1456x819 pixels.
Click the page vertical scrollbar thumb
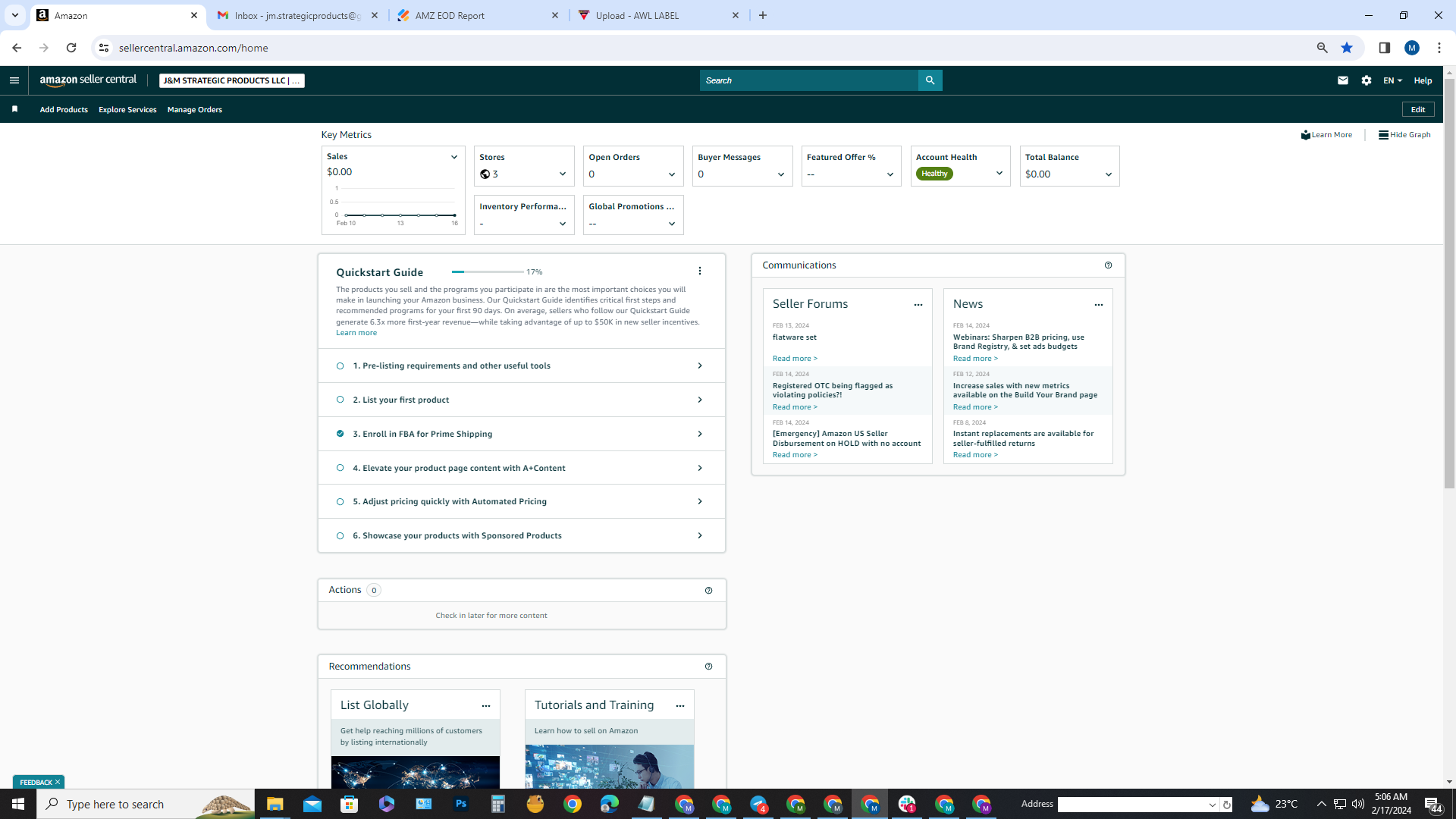click(x=1449, y=284)
